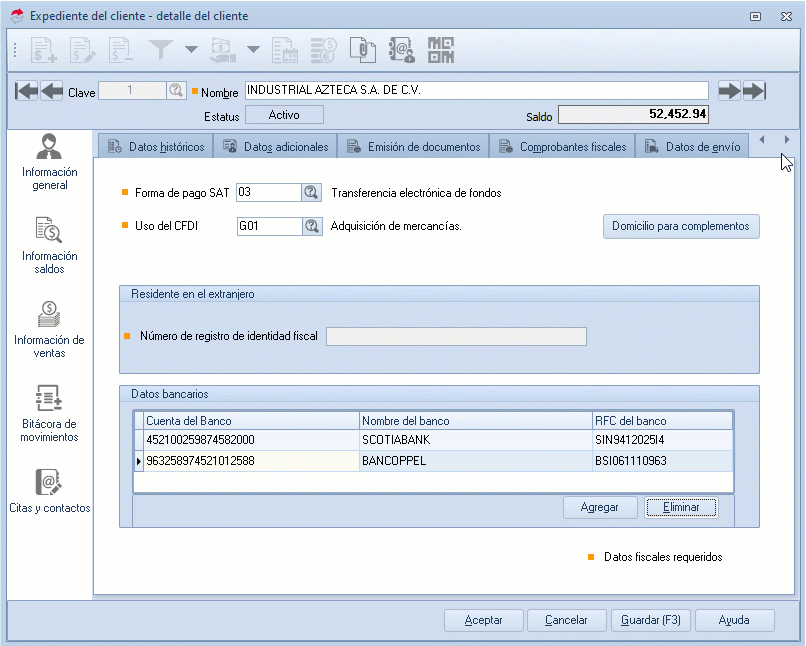Image resolution: width=806 pixels, height=646 pixels.
Task: Open Citas y contactos section
Action: [49, 491]
